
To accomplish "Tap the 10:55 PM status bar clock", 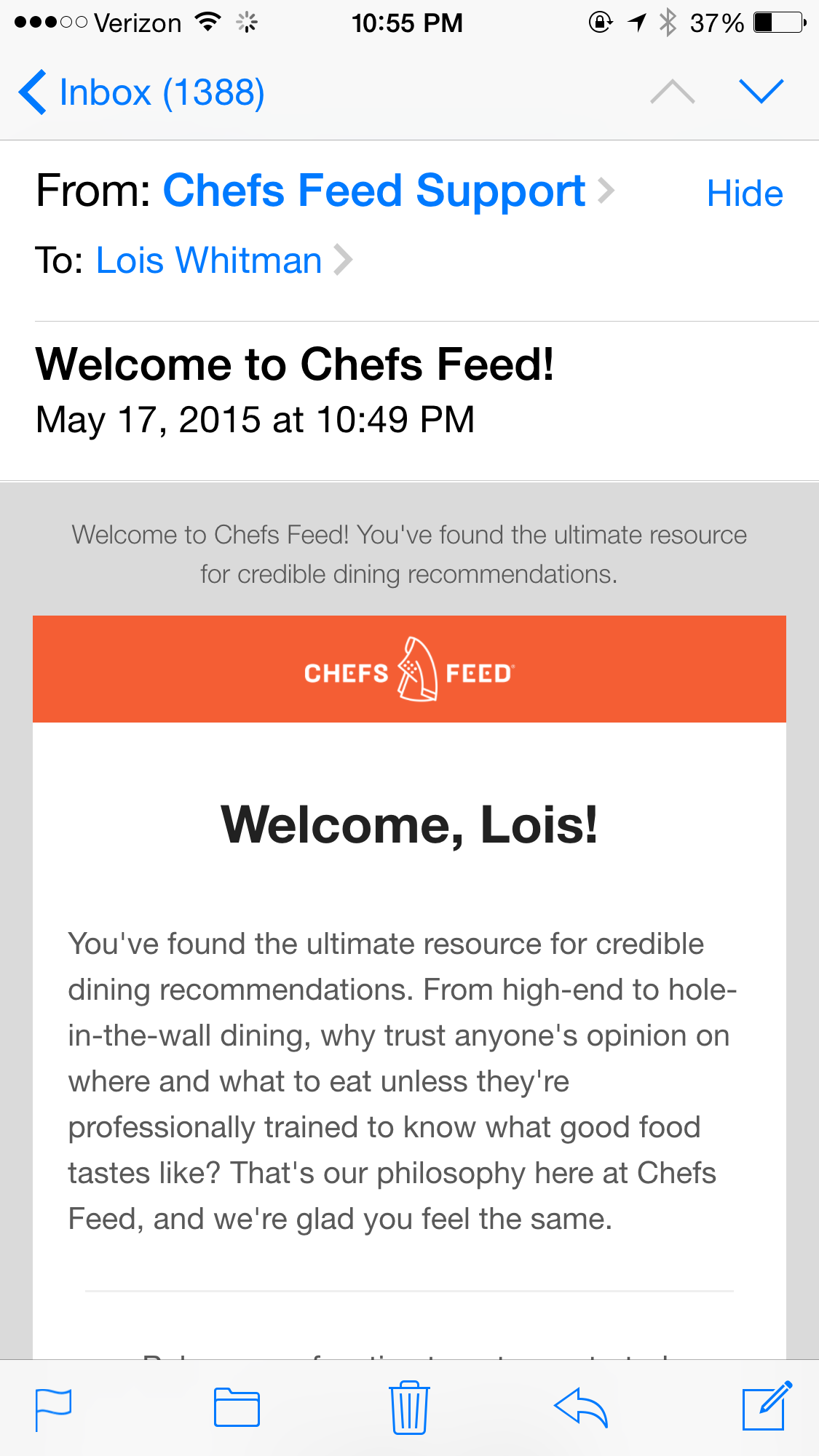I will (x=407, y=23).
